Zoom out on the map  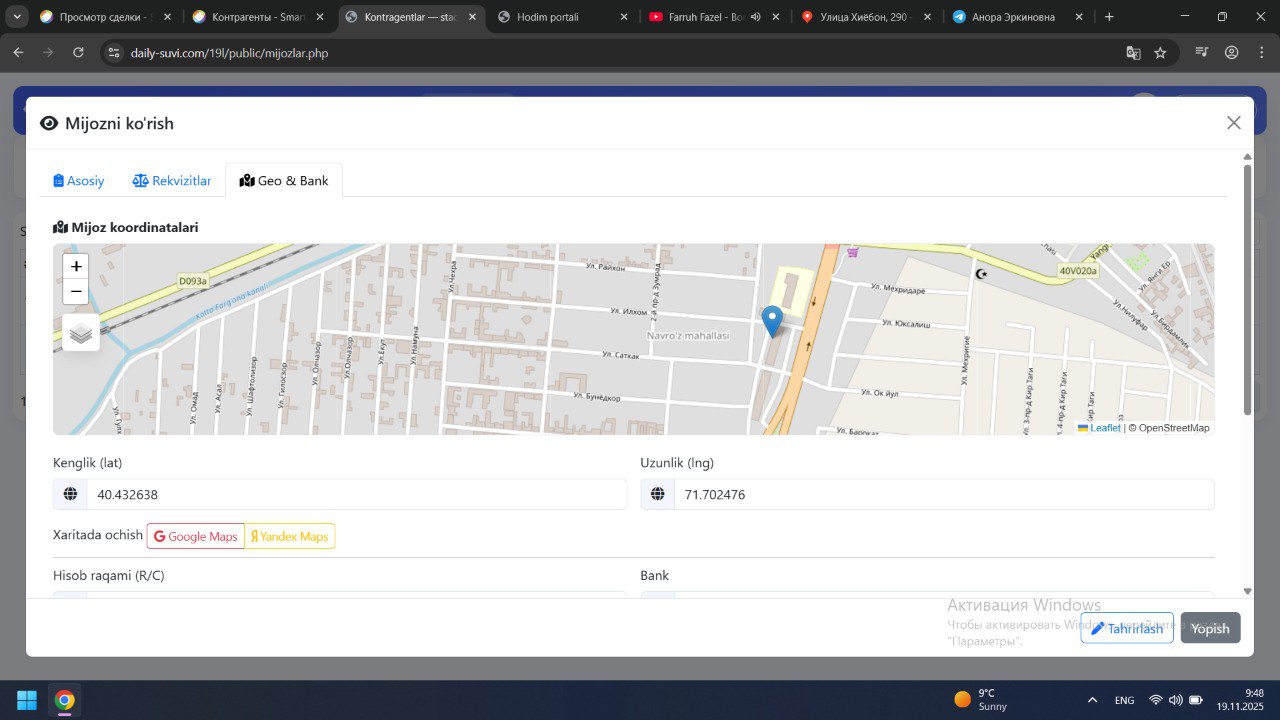coord(76,293)
